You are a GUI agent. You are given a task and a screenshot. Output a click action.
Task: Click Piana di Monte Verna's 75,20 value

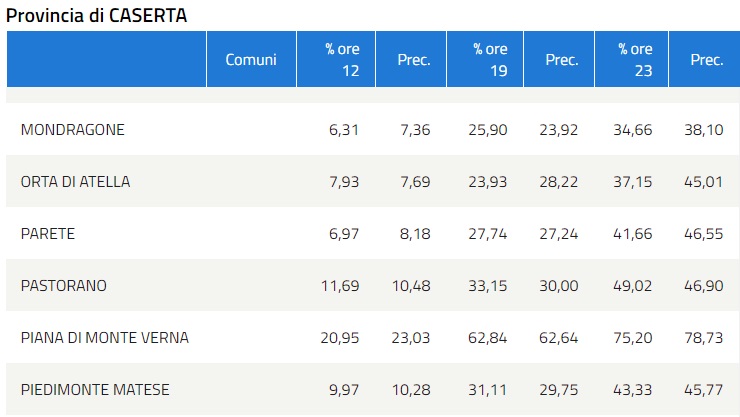(x=635, y=338)
